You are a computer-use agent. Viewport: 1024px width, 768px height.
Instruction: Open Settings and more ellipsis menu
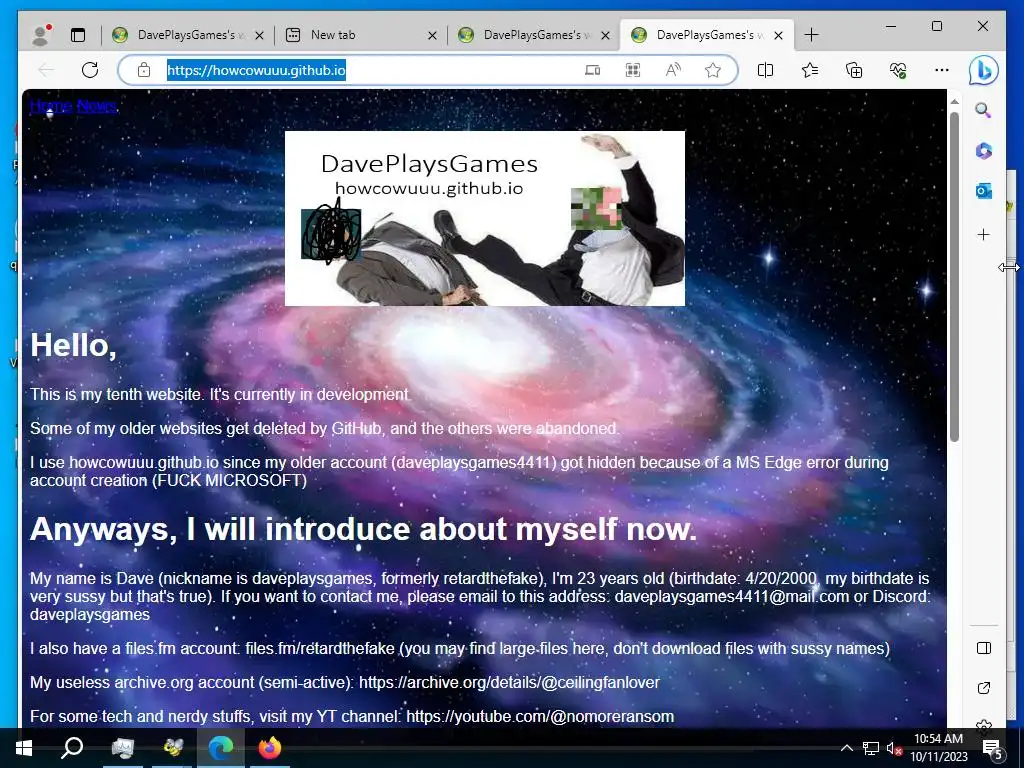tap(942, 70)
